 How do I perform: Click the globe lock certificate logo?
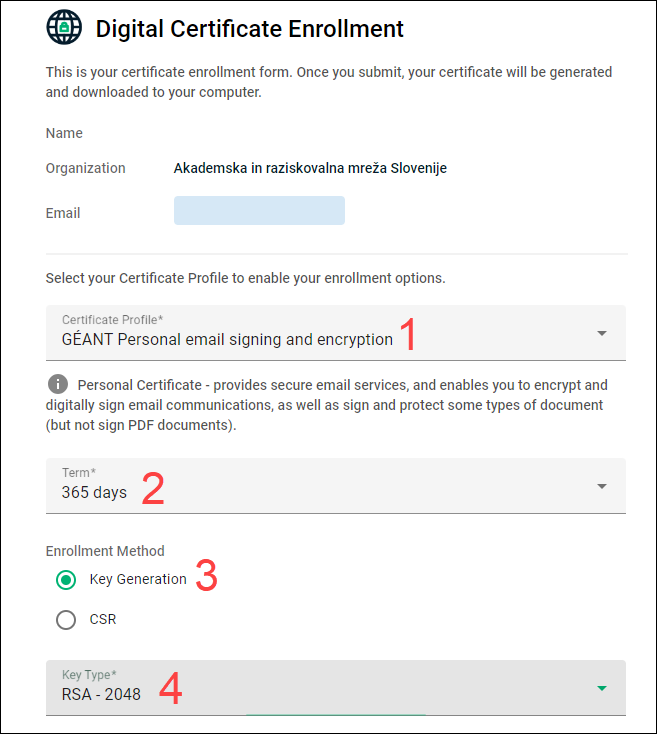64,27
